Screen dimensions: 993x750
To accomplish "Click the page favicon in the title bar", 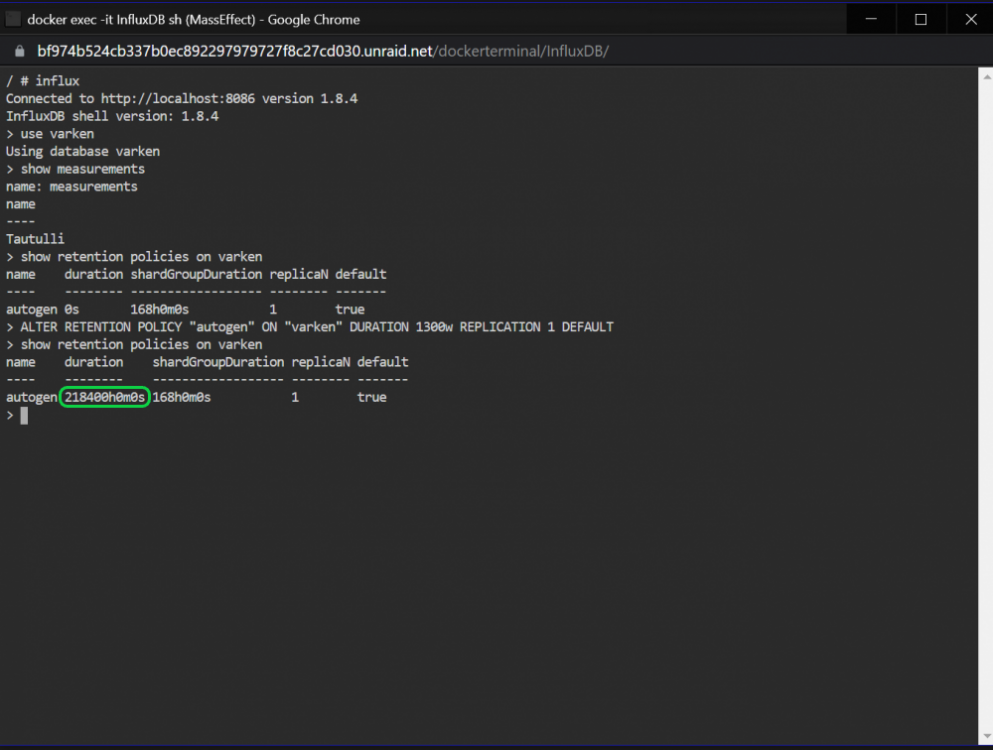I will [x=13, y=20].
